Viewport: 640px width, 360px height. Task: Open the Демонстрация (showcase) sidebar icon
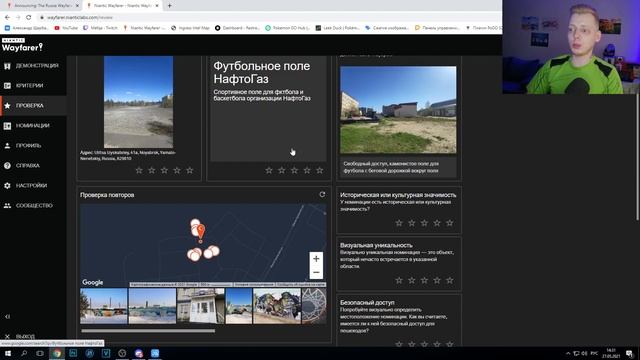click(7, 66)
